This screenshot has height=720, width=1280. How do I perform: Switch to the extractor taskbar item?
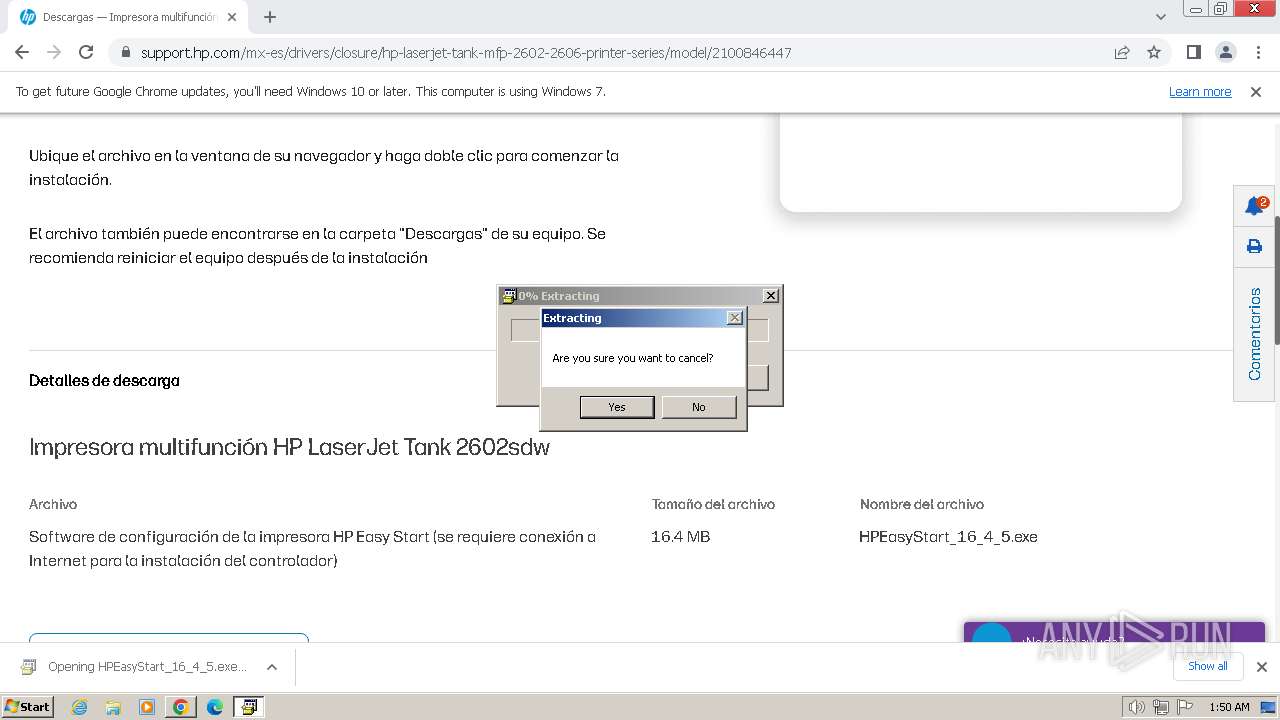point(248,707)
